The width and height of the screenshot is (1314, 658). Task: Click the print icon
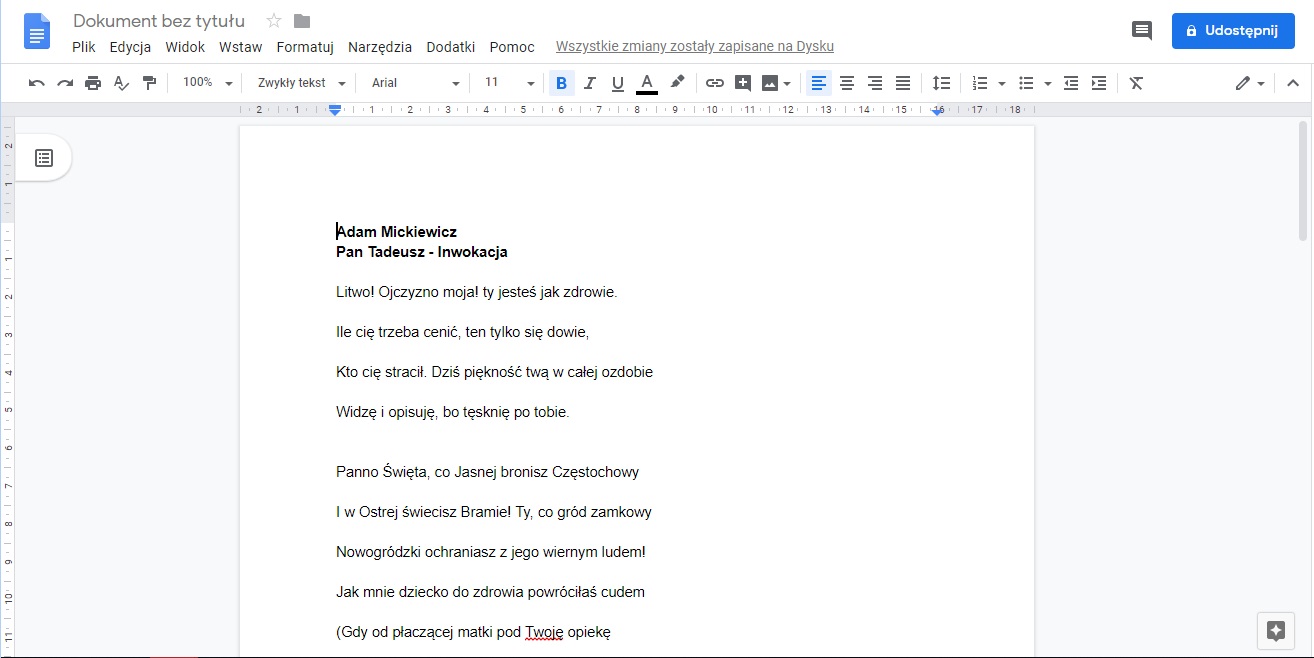[x=93, y=83]
